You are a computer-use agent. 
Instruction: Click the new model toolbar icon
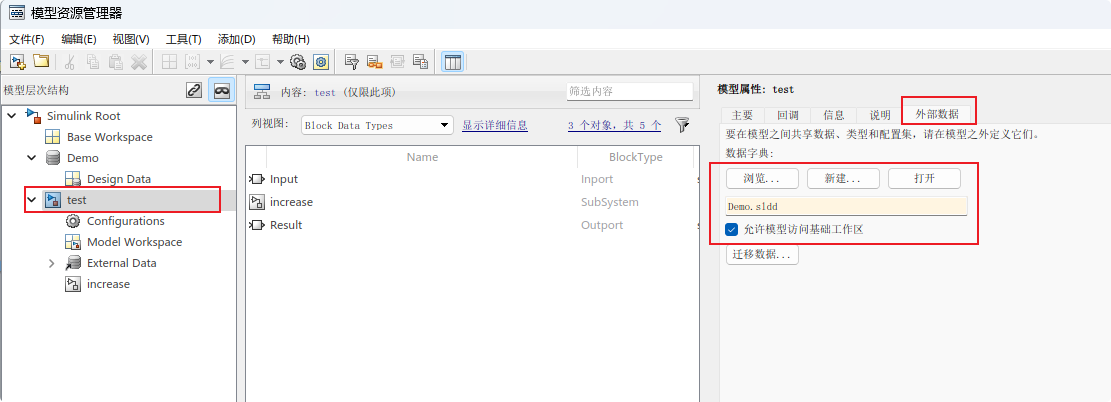(x=17, y=62)
